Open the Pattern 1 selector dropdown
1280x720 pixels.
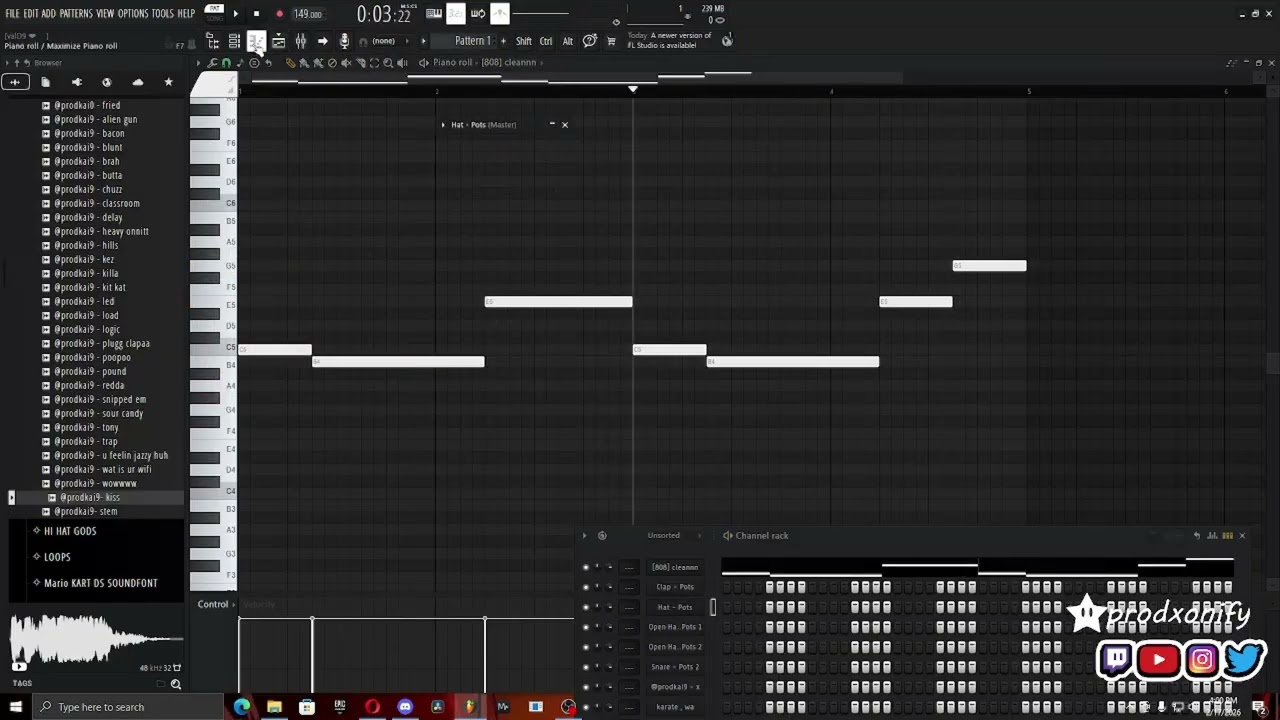click(472, 41)
